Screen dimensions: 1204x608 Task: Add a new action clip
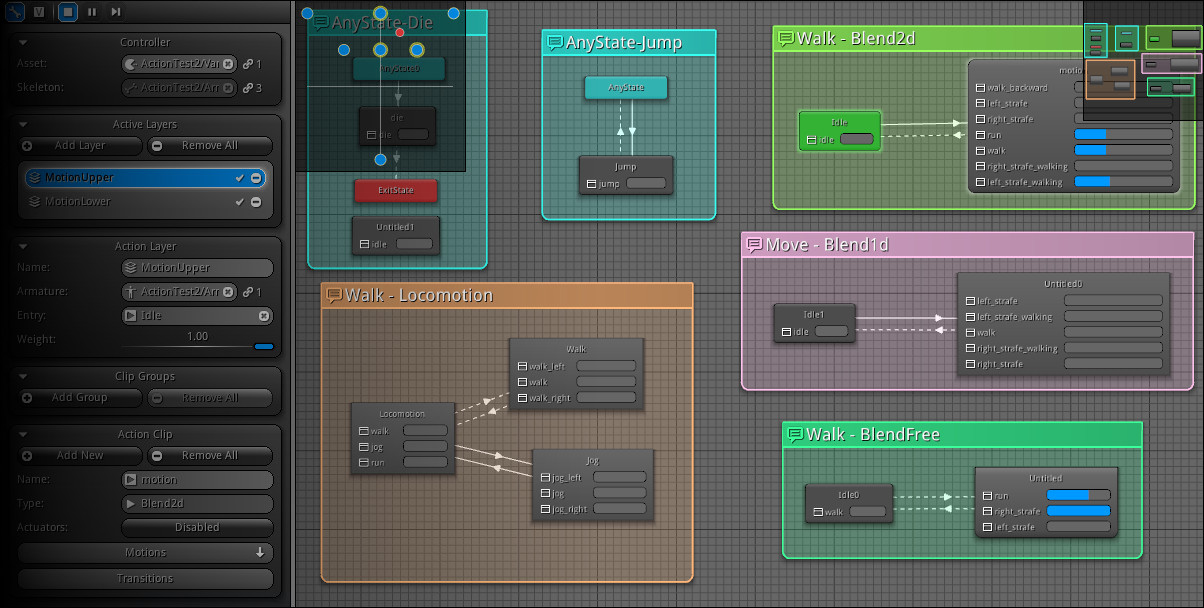point(79,456)
